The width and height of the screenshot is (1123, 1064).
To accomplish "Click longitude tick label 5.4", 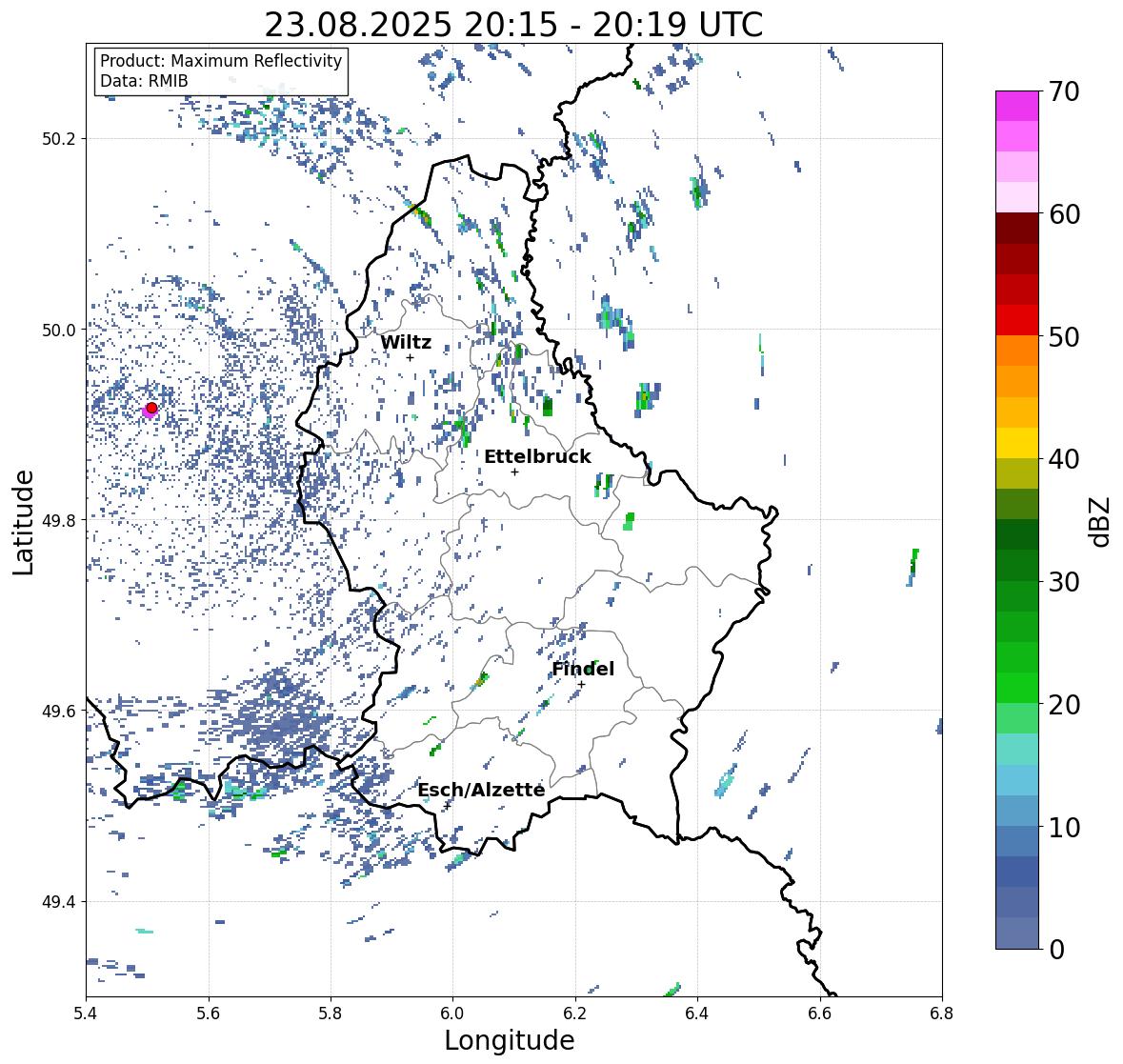I will (86, 1014).
